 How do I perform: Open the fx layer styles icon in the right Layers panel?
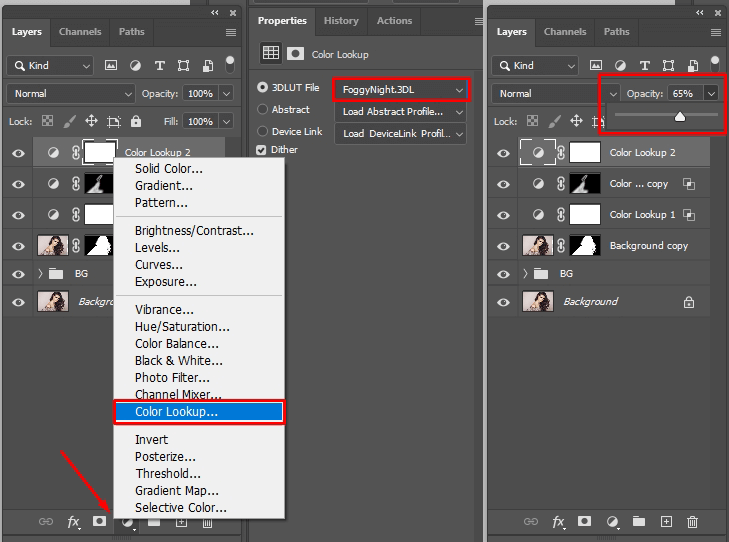[558, 522]
